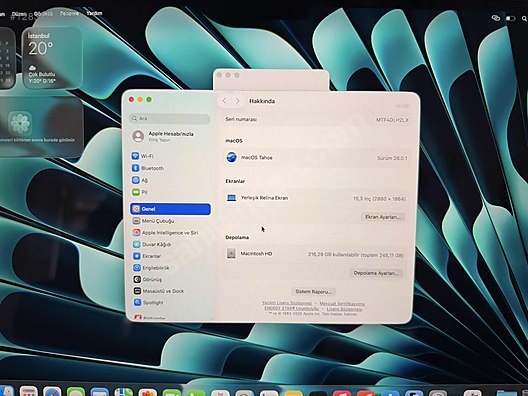Select the Ağ (Network) sidebar item
The width and height of the screenshot is (528, 396).
click(x=170, y=180)
